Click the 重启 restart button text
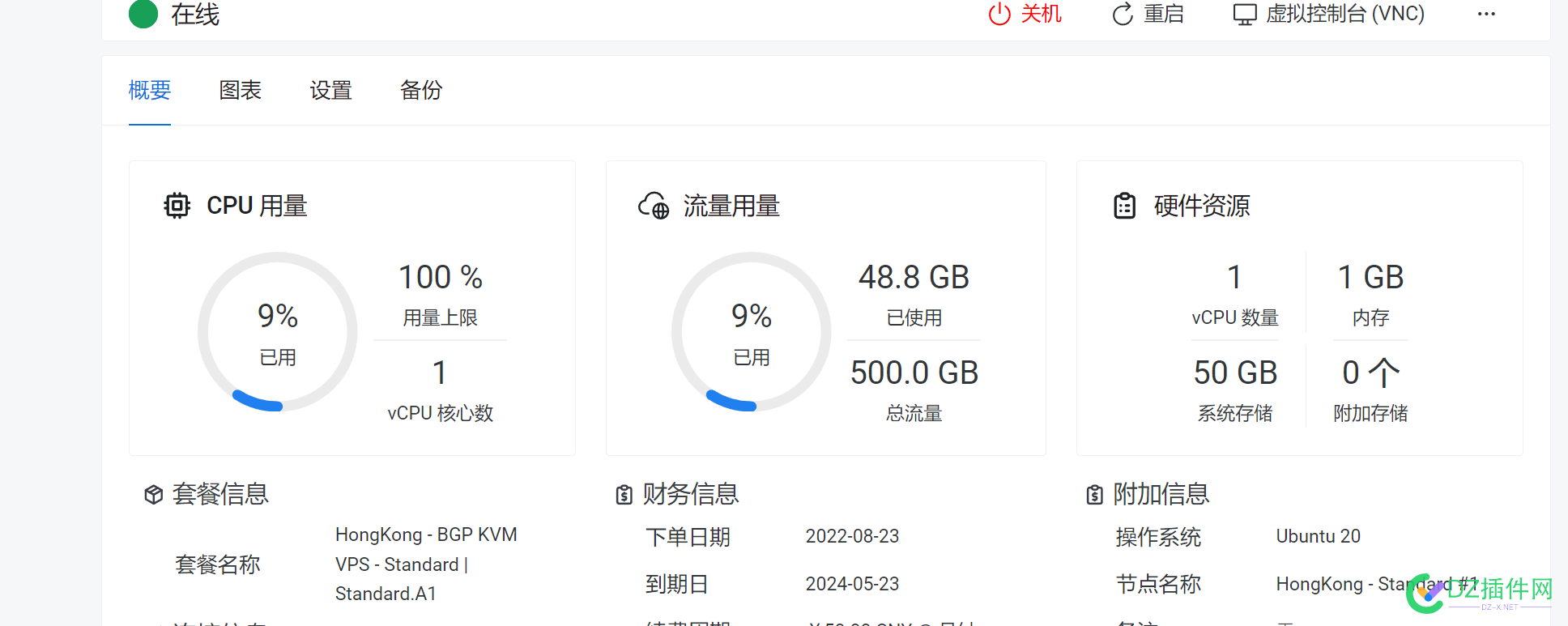The height and width of the screenshot is (626, 1568). (1164, 14)
